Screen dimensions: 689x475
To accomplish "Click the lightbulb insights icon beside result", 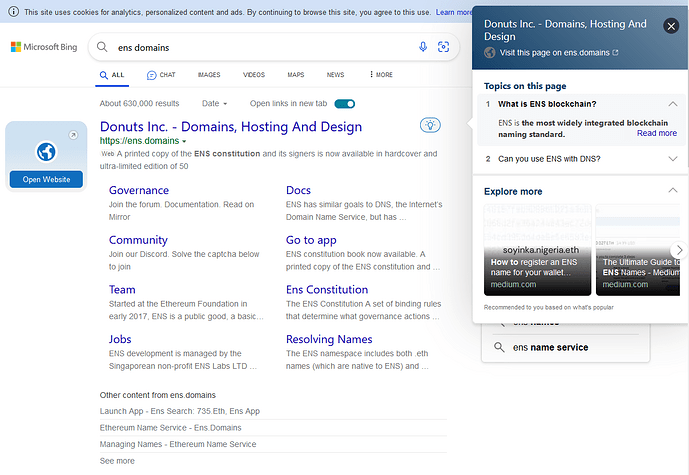I will (430, 125).
